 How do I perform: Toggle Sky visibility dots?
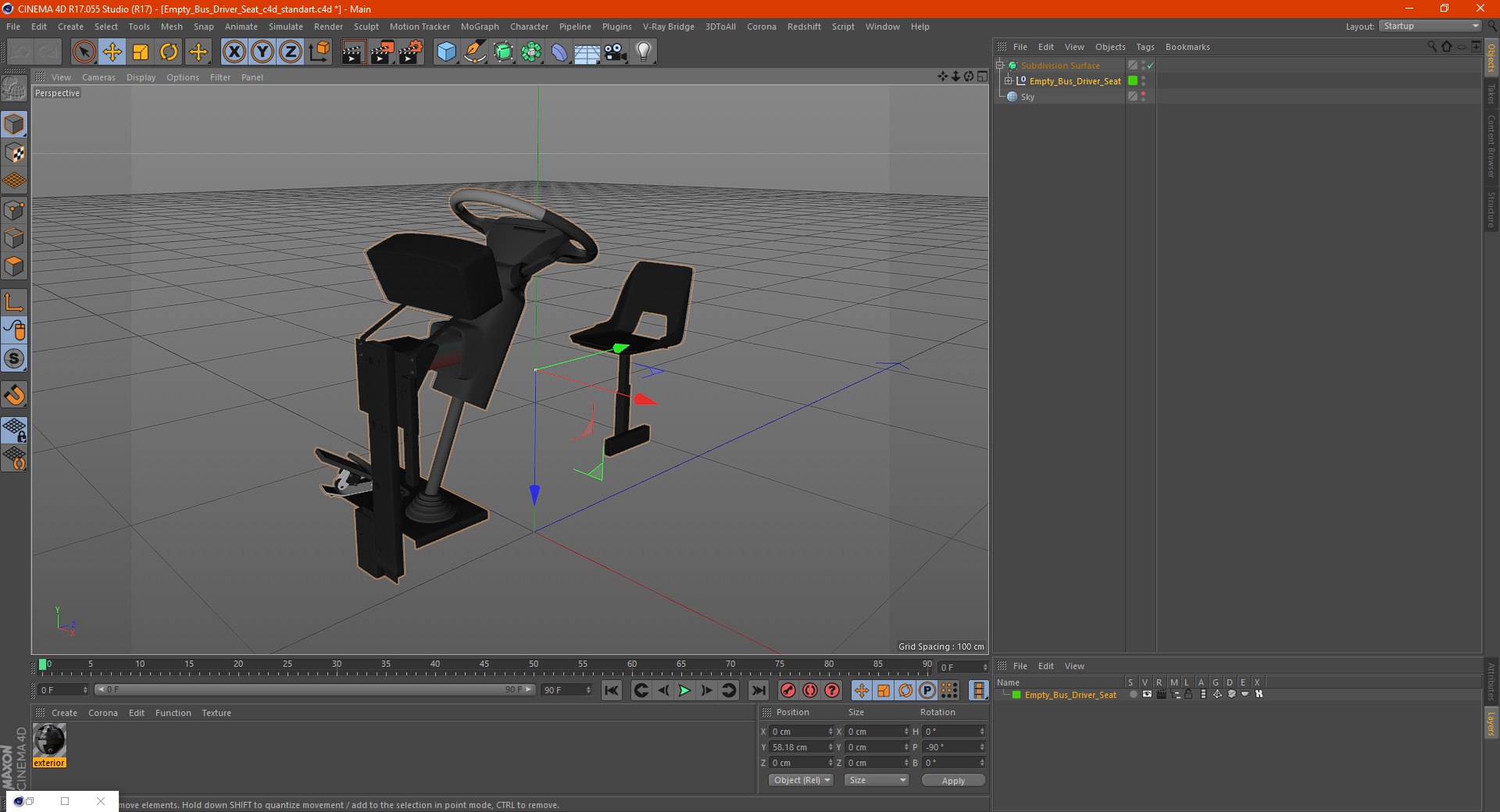tap(1143, 96)
